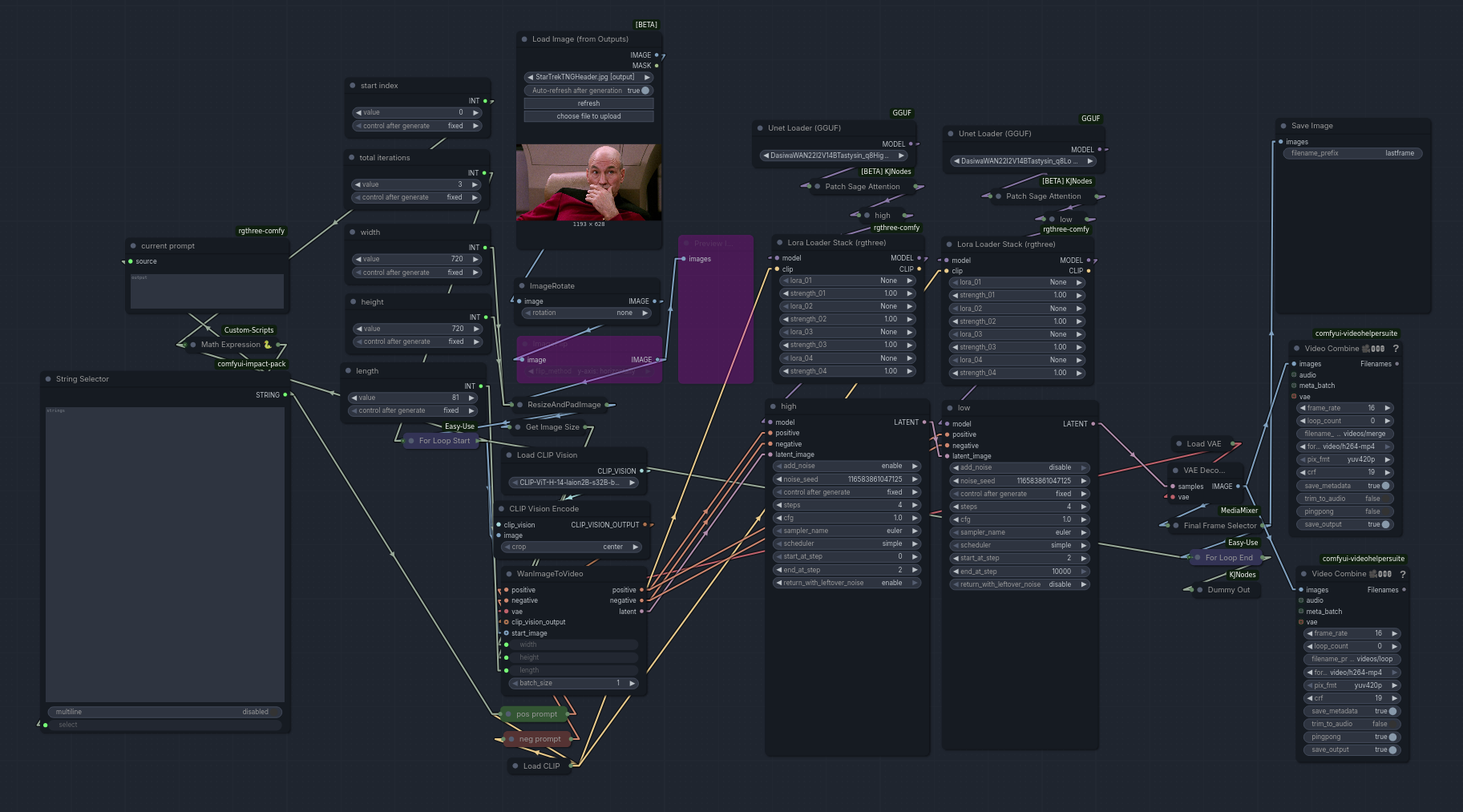Collapse the CLIP Vision Encode node via dot
Image resolution: width=1463 pixels, height=812 pixels.
[x=502, y=509]
